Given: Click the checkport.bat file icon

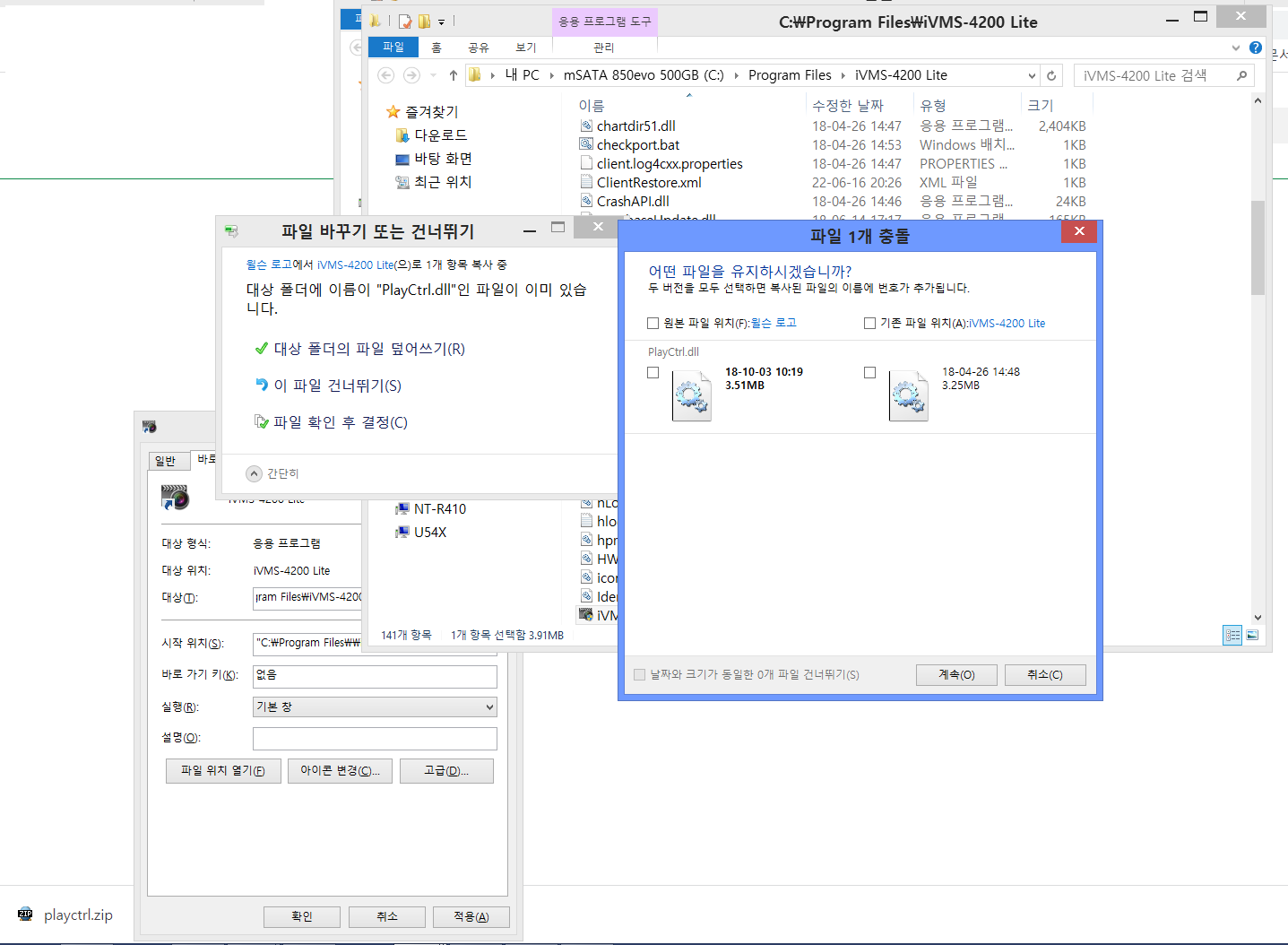Looking at the screenshot, I should click(586, 144).
